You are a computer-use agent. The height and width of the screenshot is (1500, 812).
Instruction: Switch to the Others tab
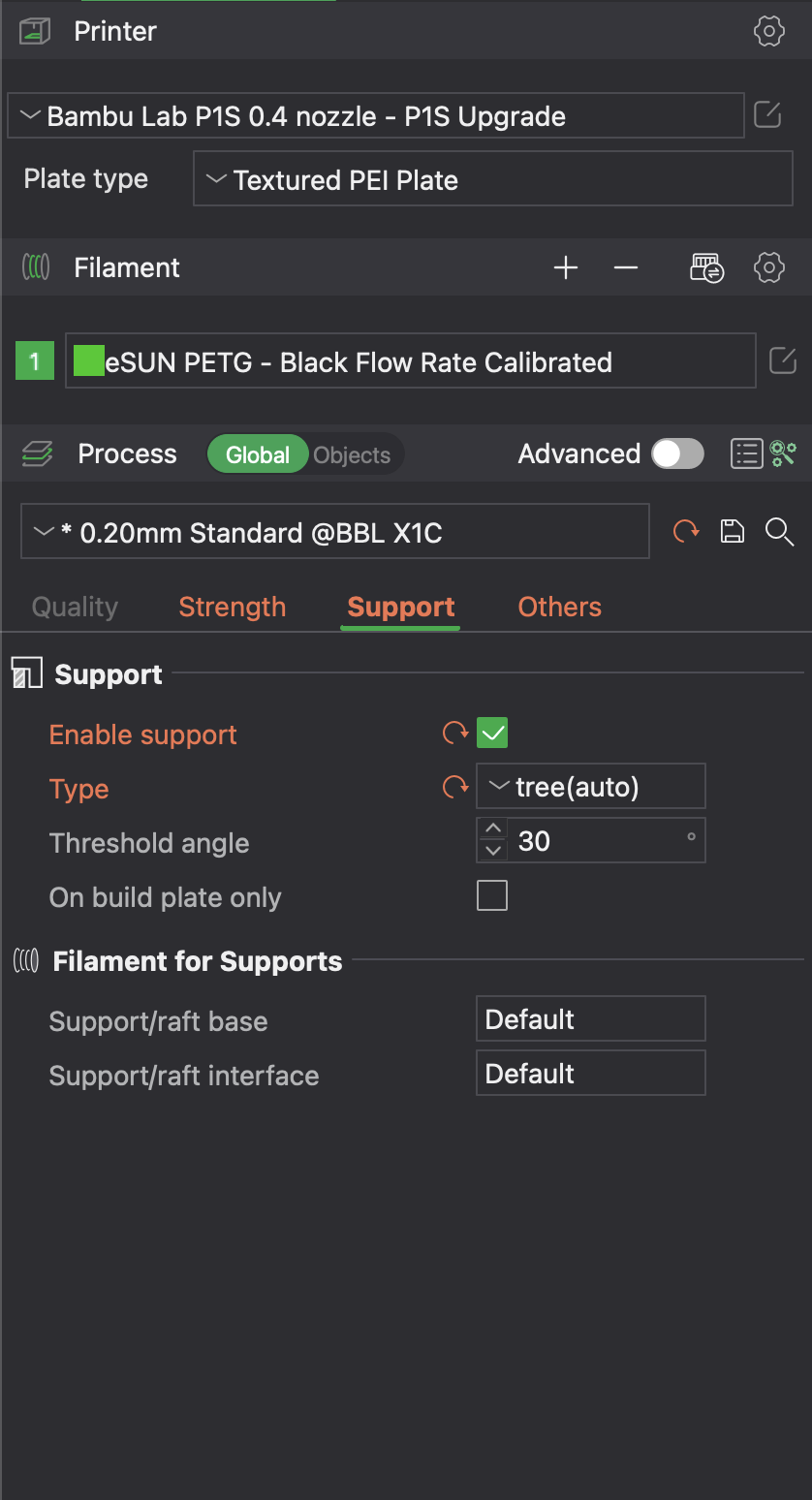pos(559,608)
